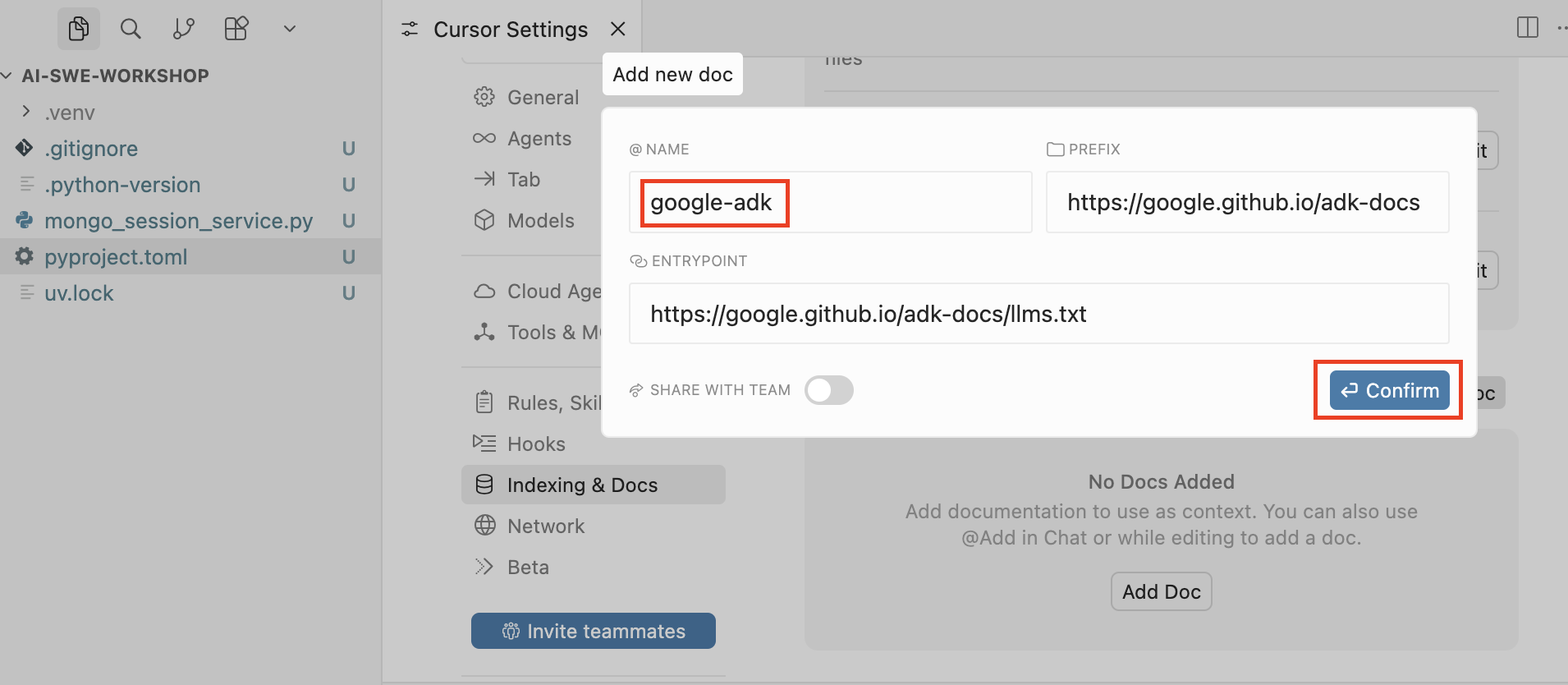
Task: Expand the activity bar overflow chevron
Action: click(x=289, y=29)
